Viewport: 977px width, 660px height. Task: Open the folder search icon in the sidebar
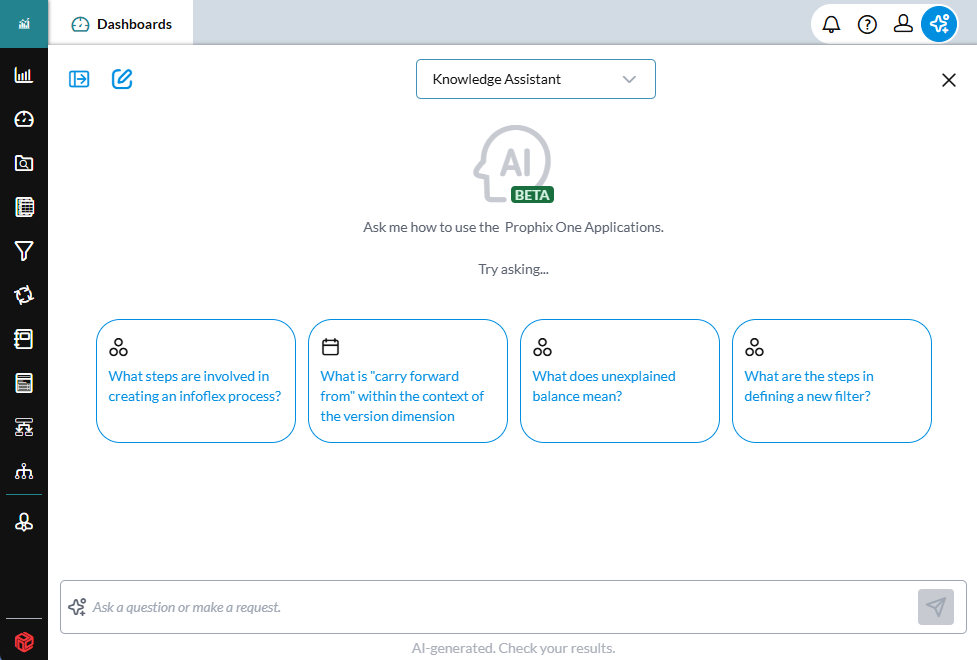click(24, 163)
